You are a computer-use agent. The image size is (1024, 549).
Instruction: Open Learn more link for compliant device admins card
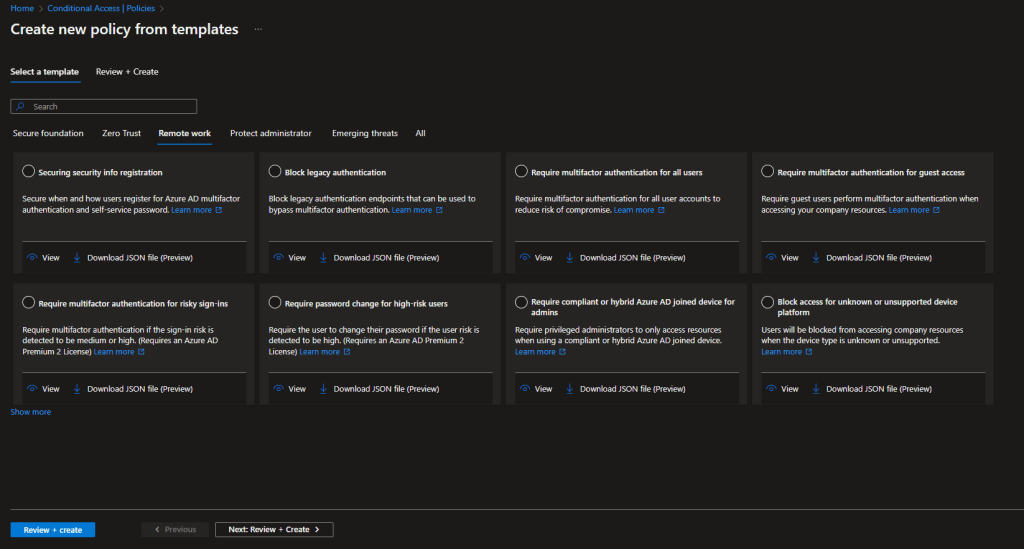[534, 352]
